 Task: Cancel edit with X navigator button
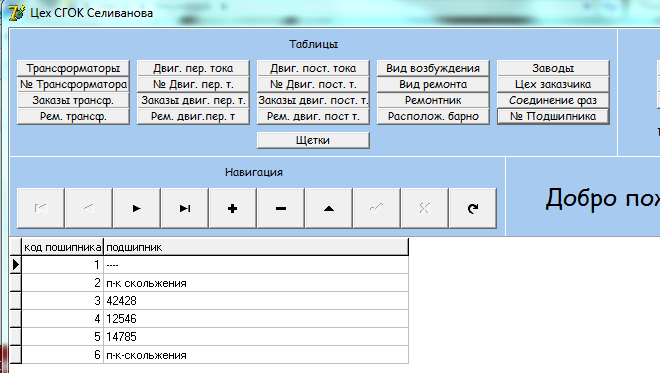[x=425, y=208]
